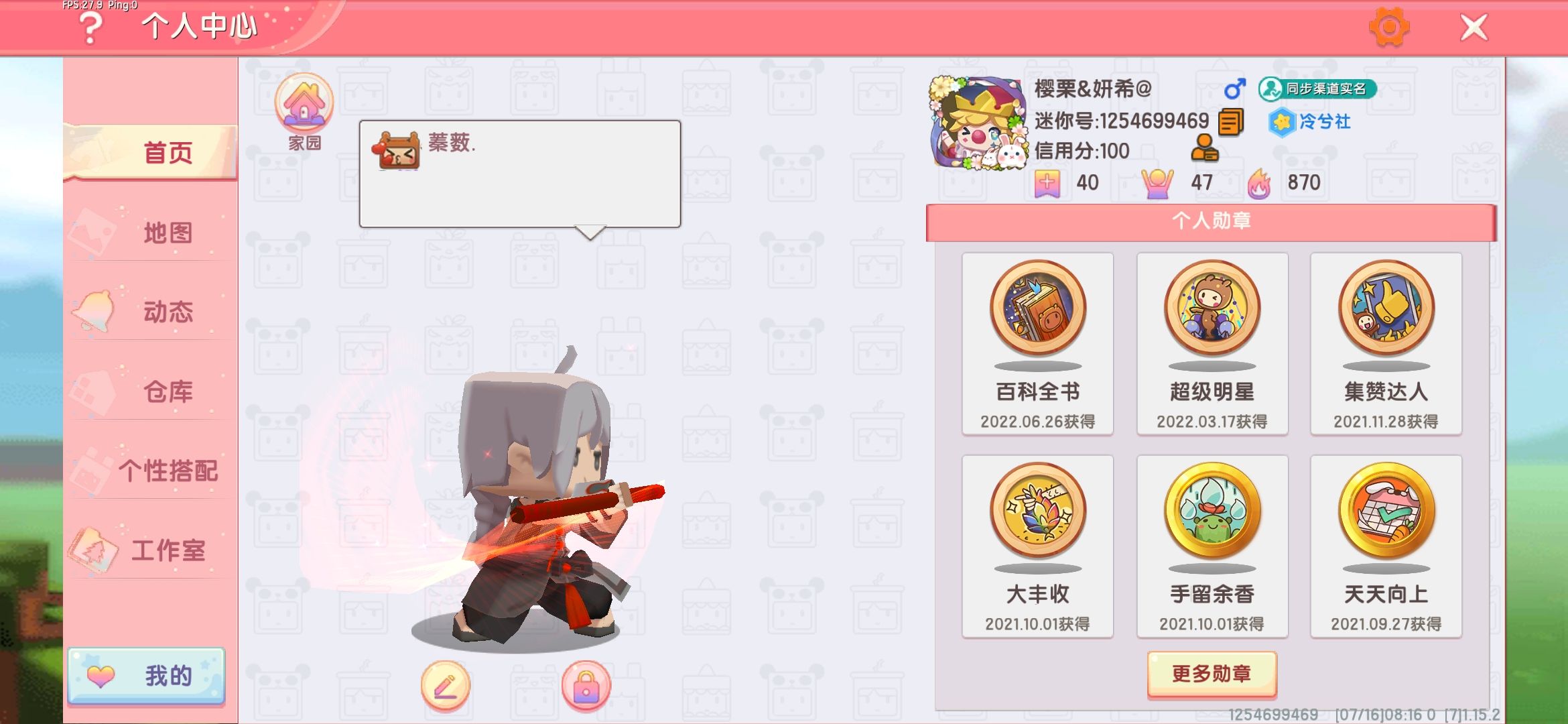1568x724 pixels.
Task: Click the pencil edit icon below character
Action: 446,686
